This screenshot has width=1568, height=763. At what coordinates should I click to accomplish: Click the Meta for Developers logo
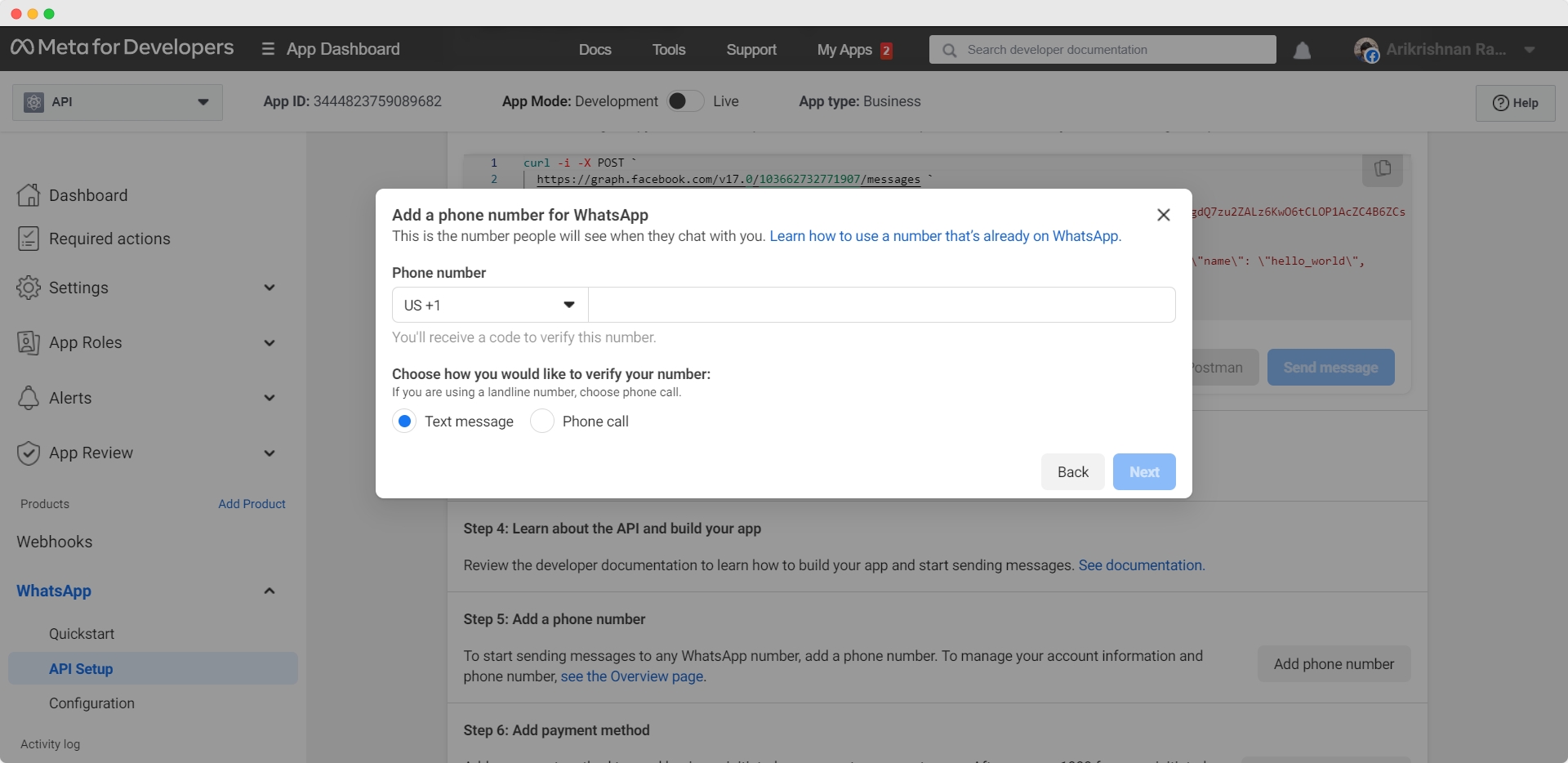[122, 47]
